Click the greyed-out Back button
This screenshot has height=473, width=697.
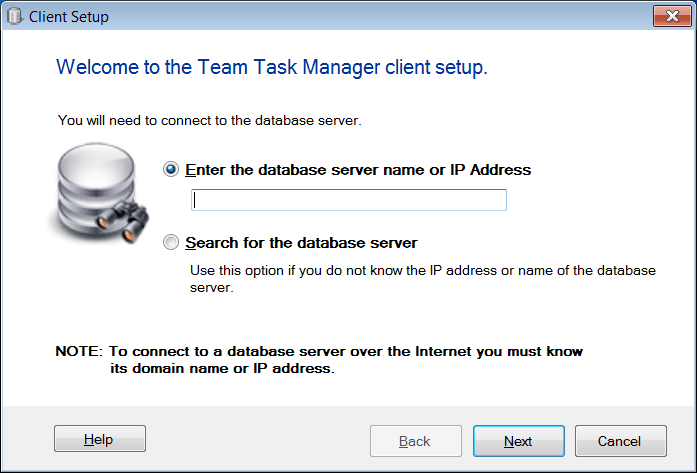point(415,440)
